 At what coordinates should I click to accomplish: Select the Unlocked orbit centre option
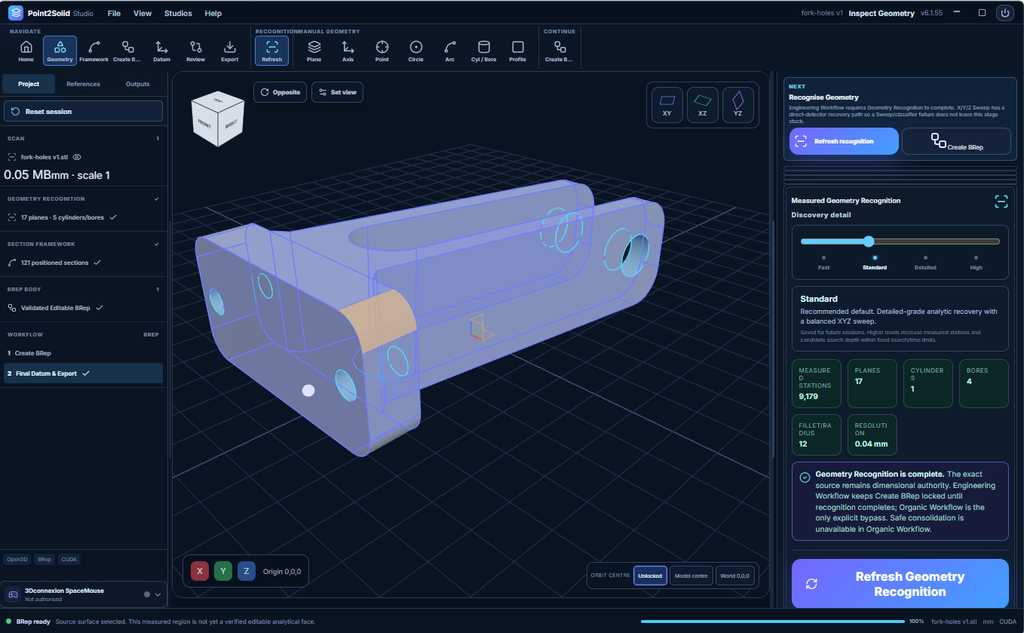[650, 576]
